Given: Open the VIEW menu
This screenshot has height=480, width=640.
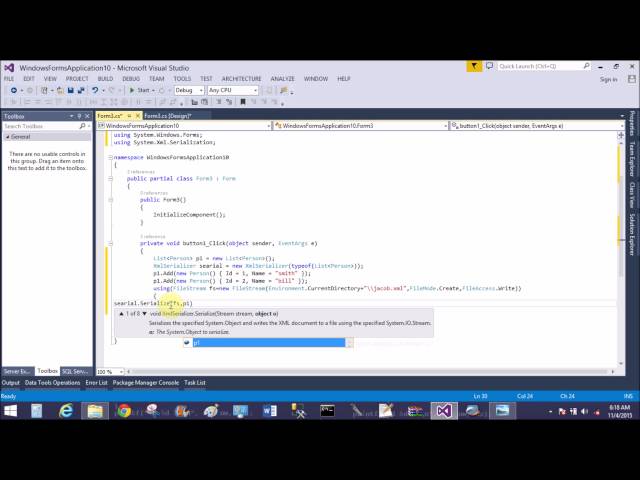Looking at the screenshot, I should point(50,79).
